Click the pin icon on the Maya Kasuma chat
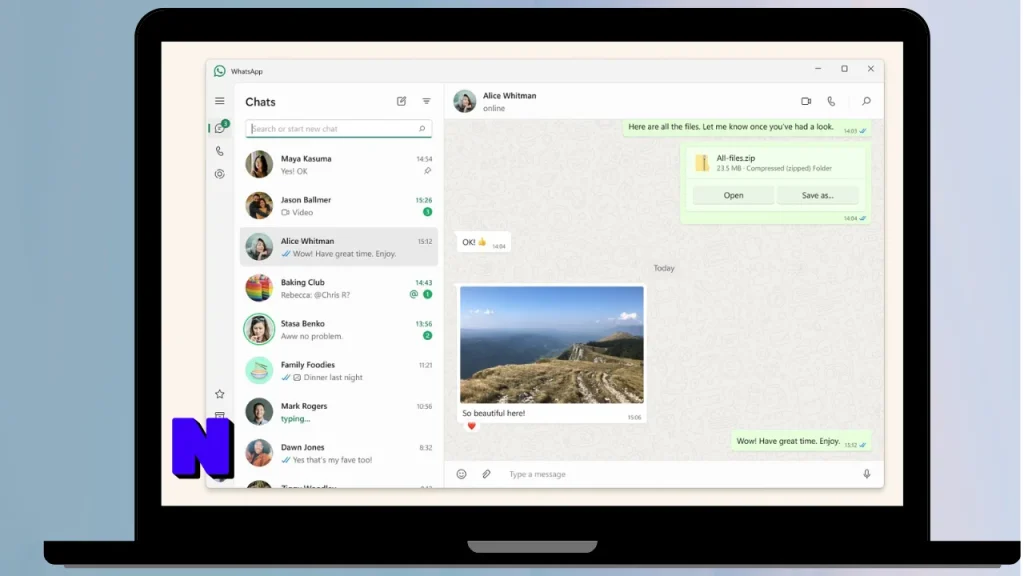The height and width of the screenshot is (576, 1024). click(427, 171)
